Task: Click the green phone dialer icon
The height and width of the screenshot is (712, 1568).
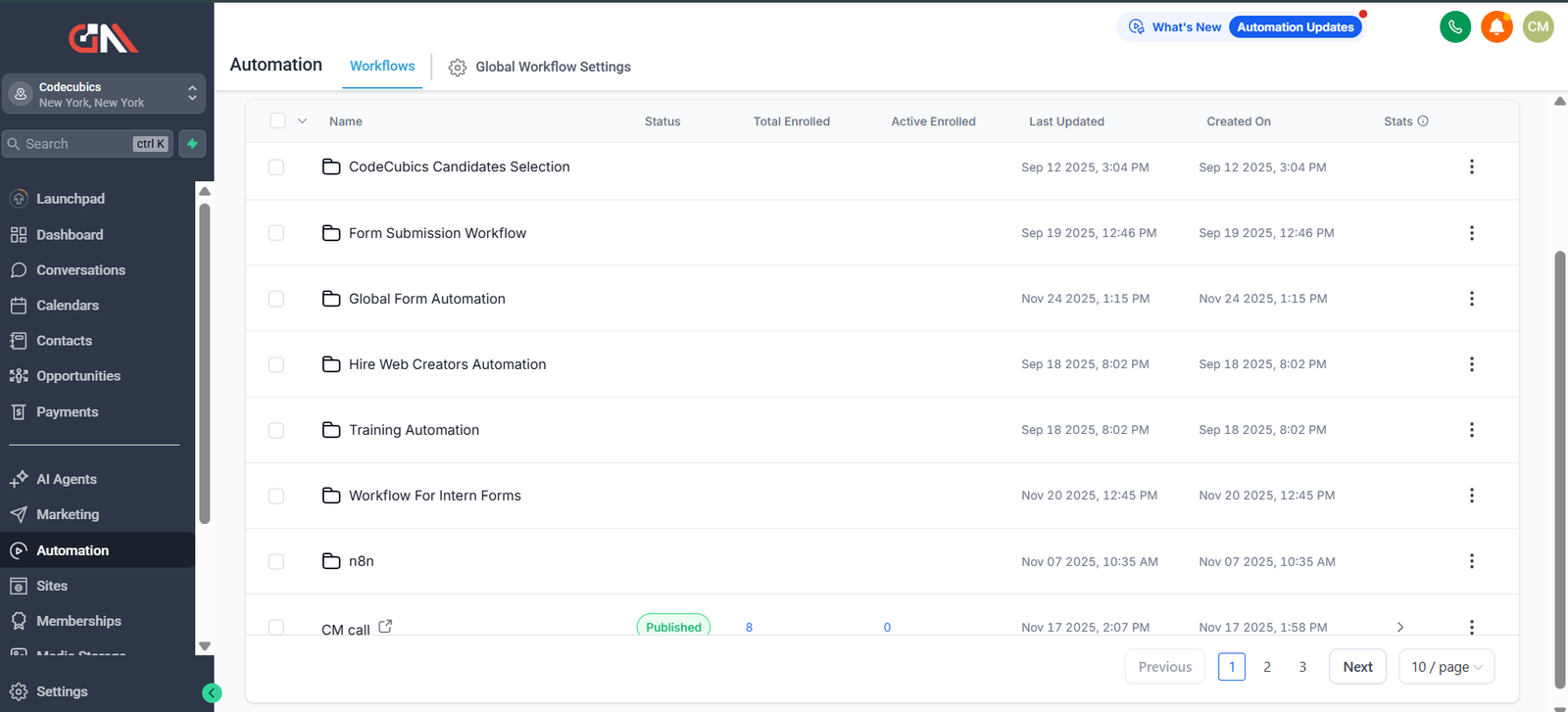Action: click(x=1455, y=26)
